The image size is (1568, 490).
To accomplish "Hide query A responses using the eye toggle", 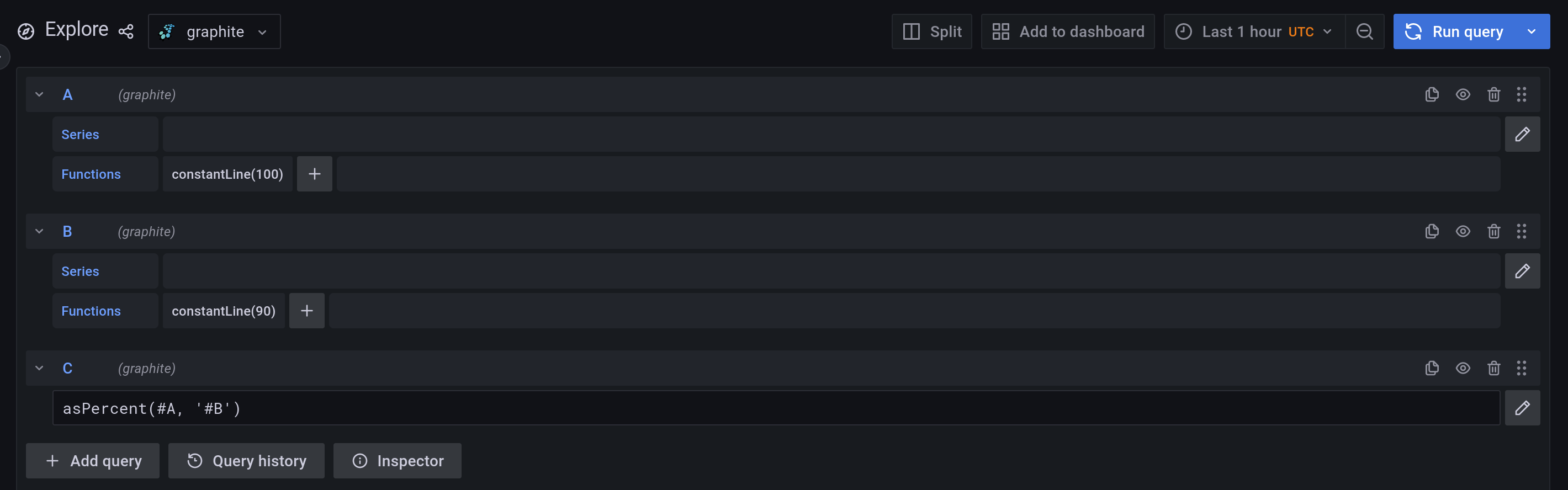I will click(x=1463, y=94).
